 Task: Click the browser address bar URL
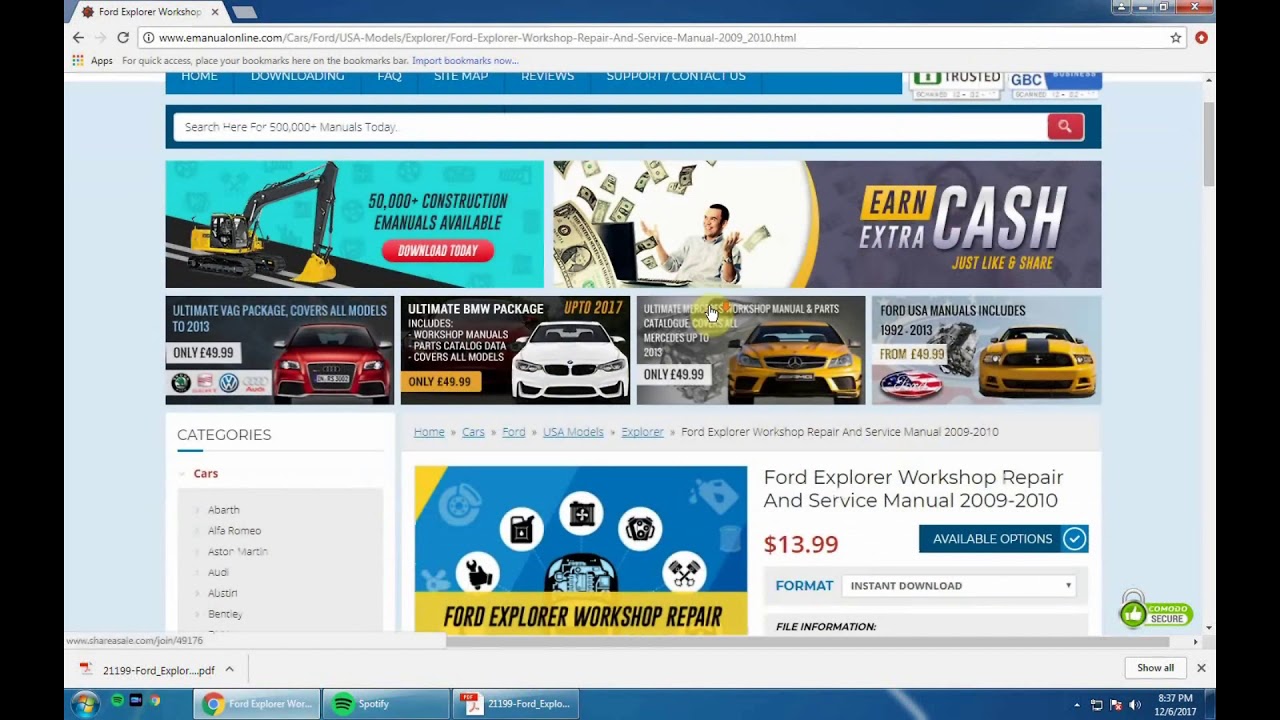coord(477,38)
